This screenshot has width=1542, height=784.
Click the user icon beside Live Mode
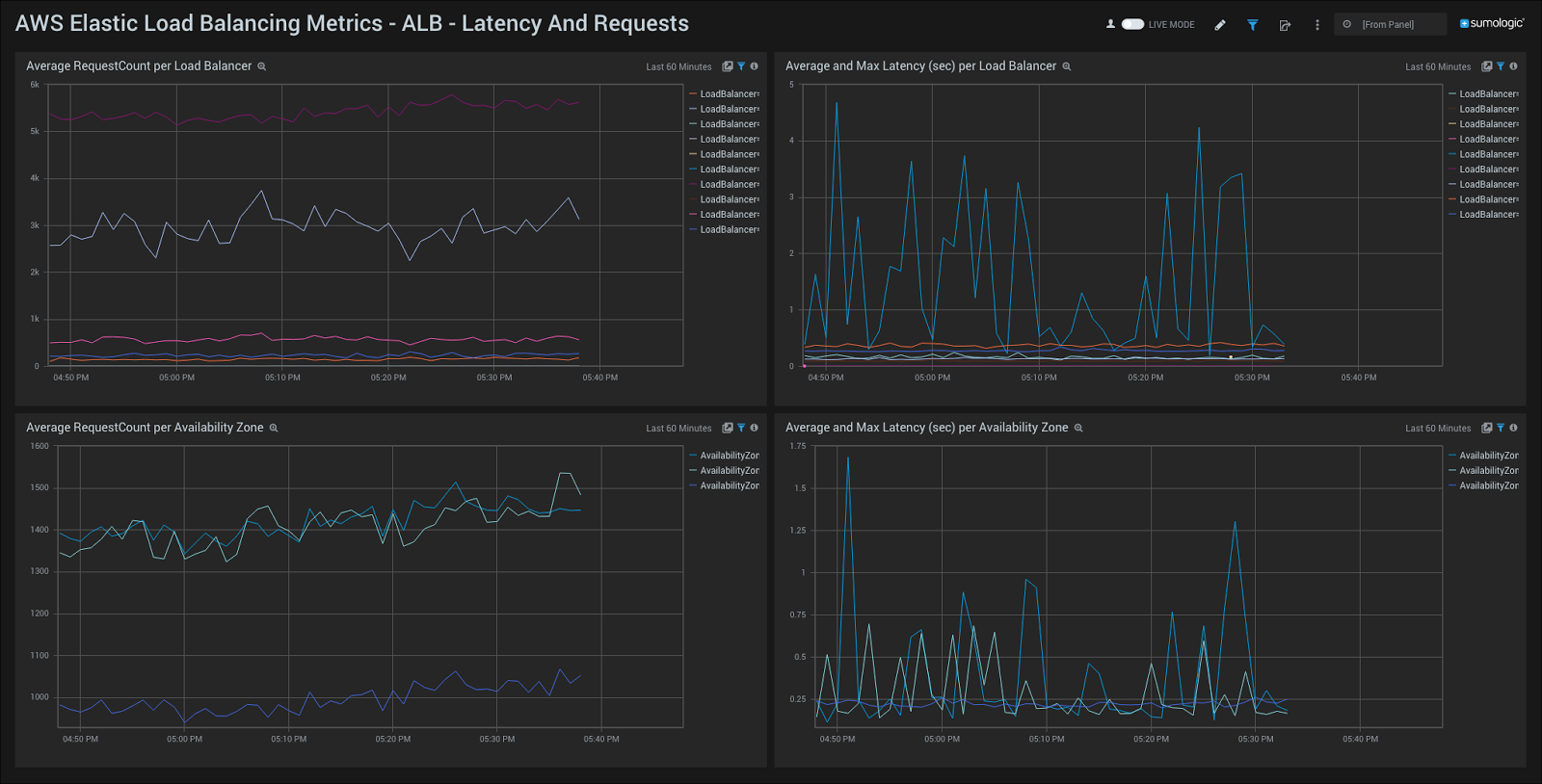tap(1110, 24)
